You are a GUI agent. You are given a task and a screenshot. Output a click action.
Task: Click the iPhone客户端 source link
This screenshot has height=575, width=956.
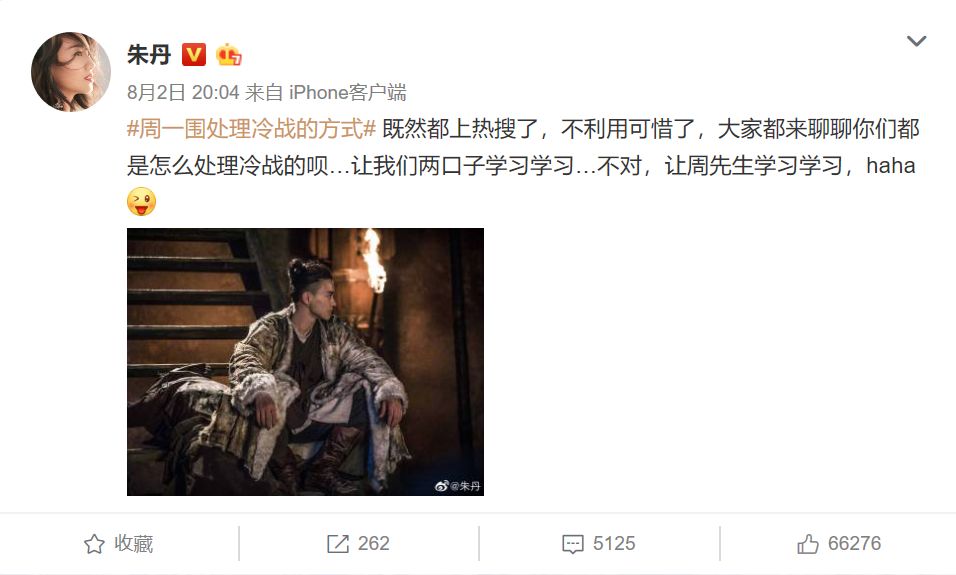(x=348, y=93)
